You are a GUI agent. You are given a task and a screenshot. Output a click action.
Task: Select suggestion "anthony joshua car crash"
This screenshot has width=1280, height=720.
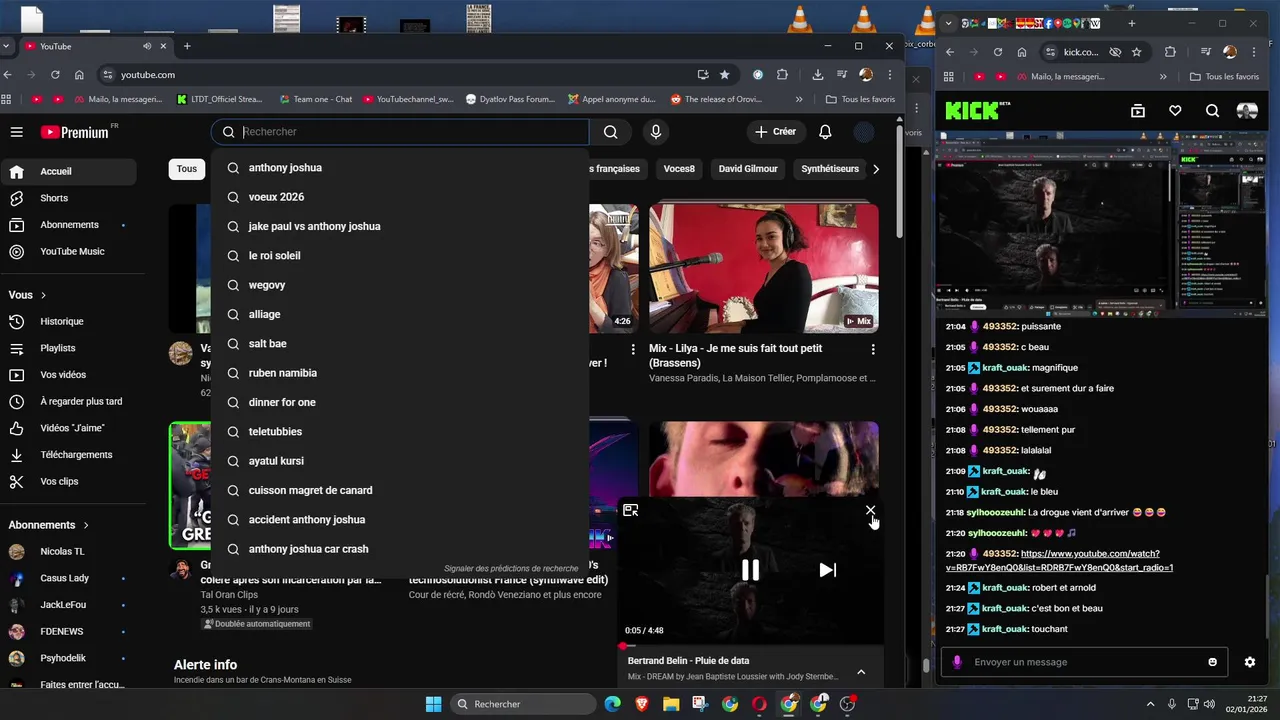click(x=400, y=549)
